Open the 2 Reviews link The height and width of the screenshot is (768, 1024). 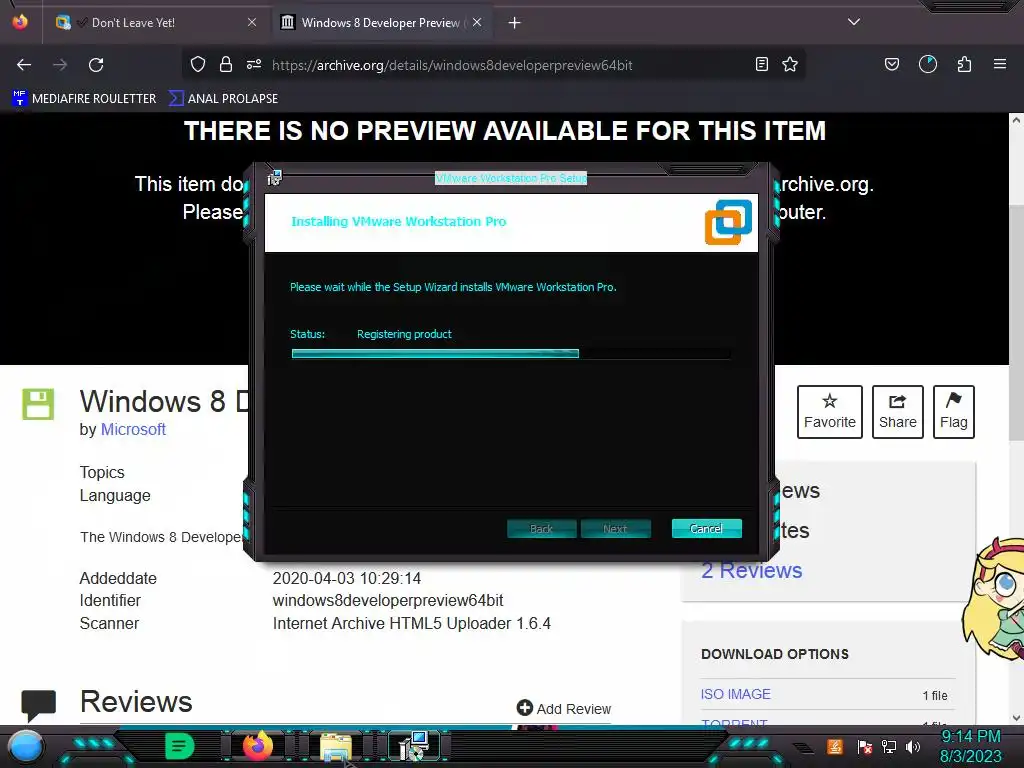752,570
